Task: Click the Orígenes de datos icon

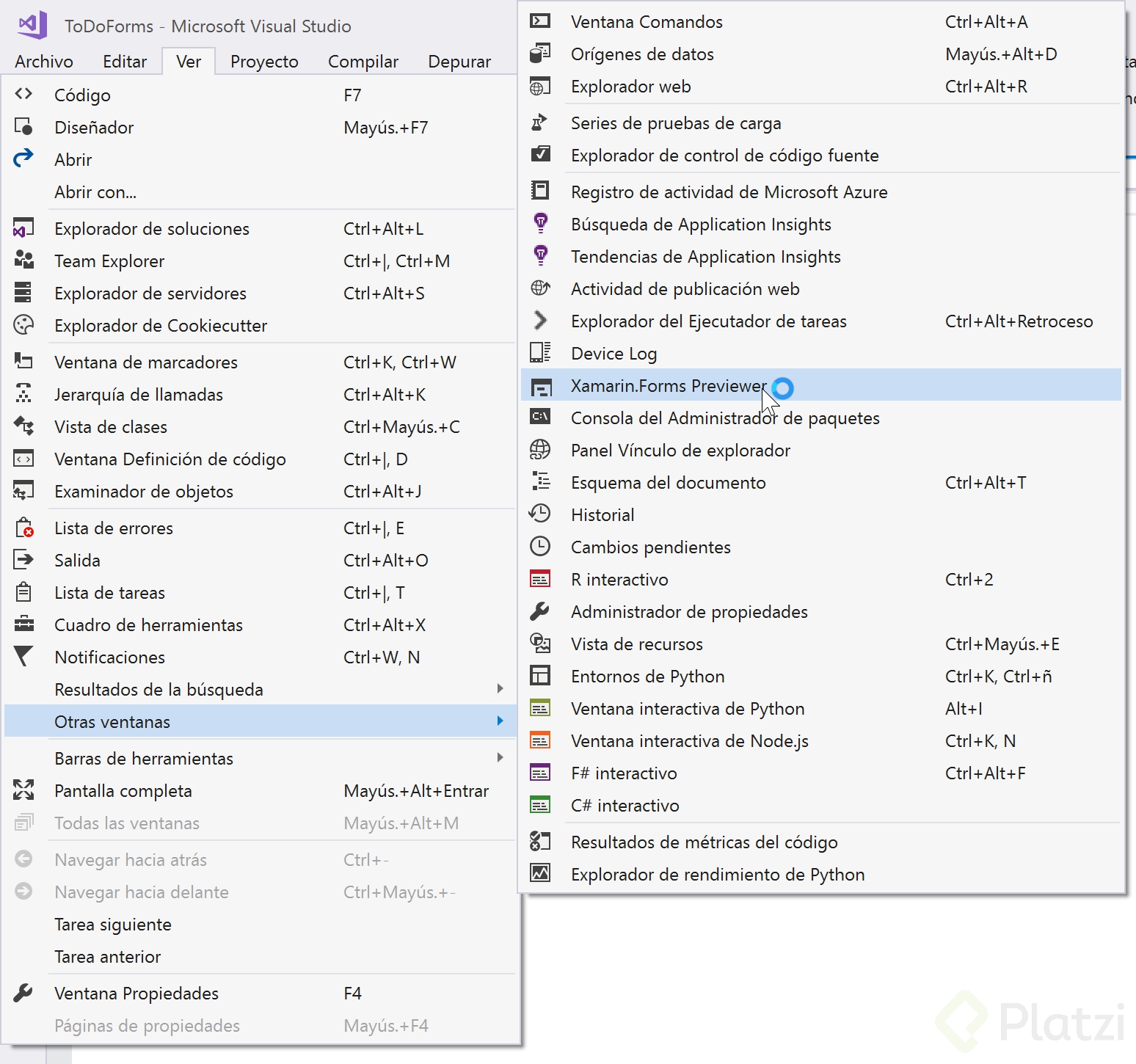Action: pos(540,53)
